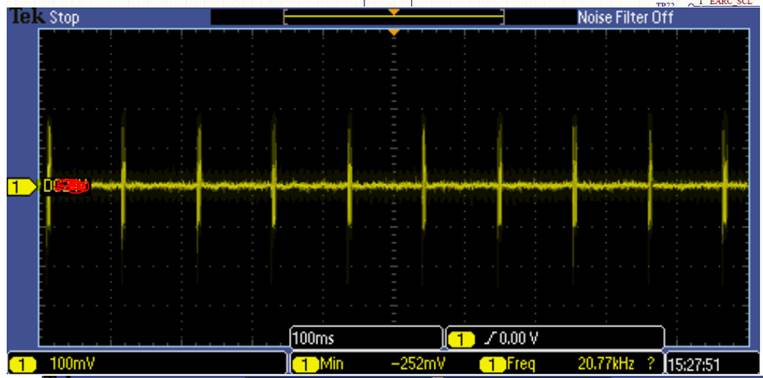The image size is (763, 378).
Task: Click the channel 1 badge beside Freq
Action: 492,364
